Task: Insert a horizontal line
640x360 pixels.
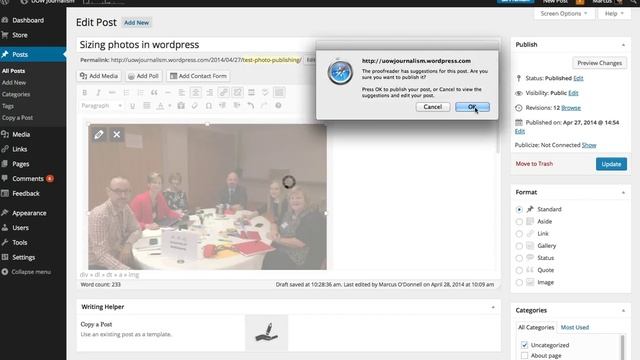Action: [168, 93]
